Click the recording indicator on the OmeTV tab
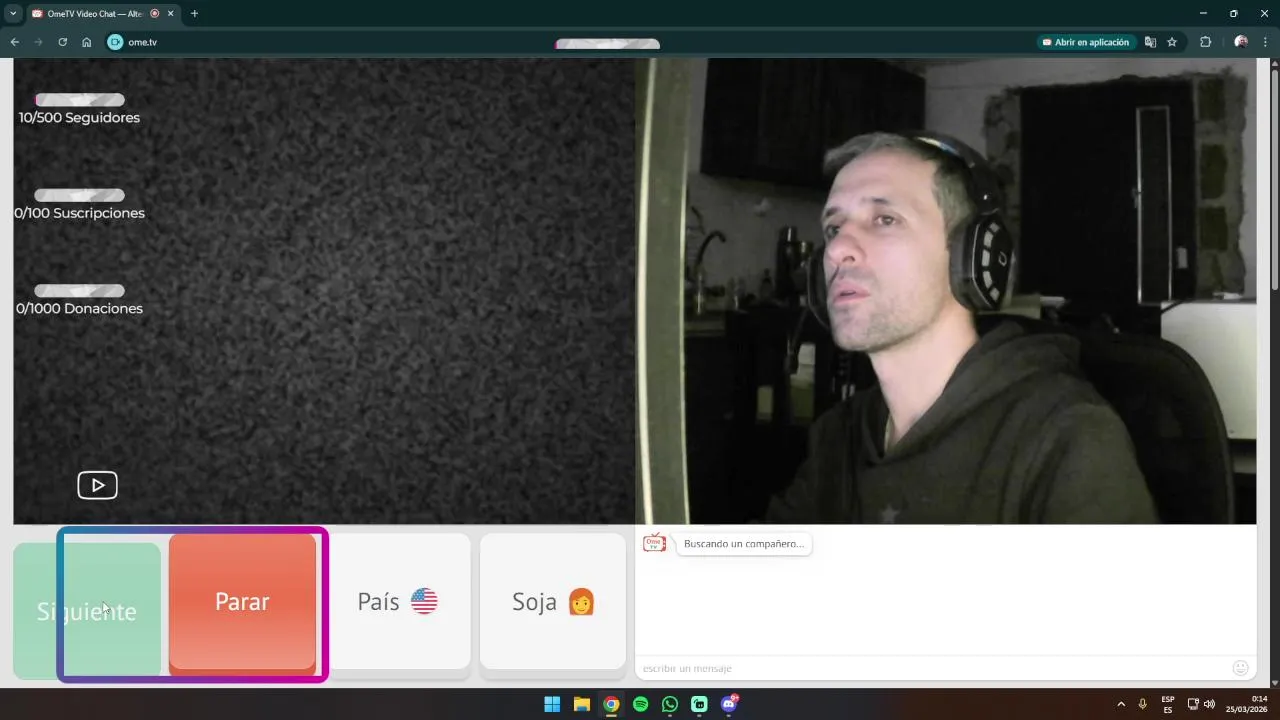Image resolution: width=1280 pixels, height=720 pixels. [154, 13]
